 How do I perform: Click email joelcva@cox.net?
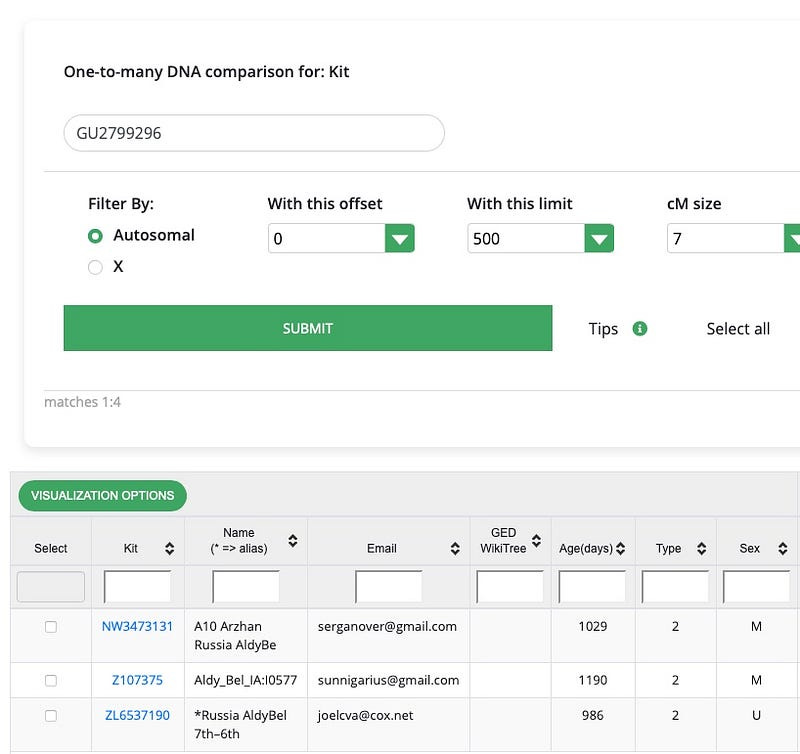coord(365,715)
